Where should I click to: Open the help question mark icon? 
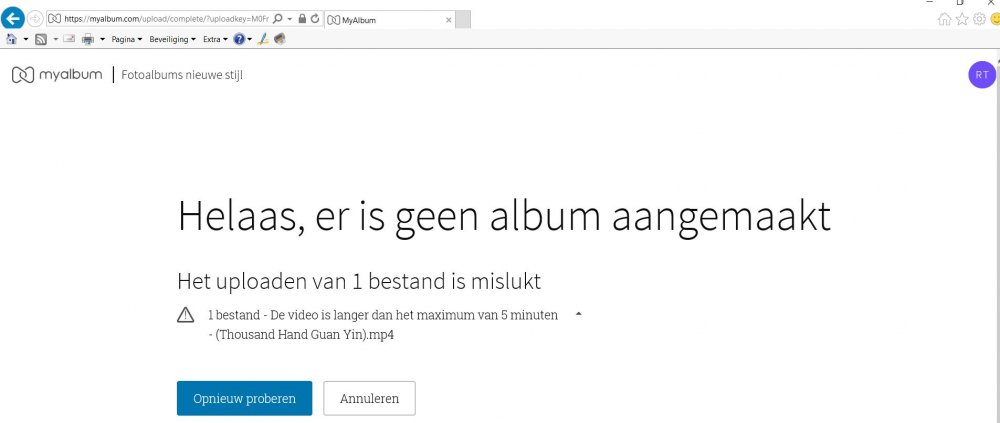[239, 40]
